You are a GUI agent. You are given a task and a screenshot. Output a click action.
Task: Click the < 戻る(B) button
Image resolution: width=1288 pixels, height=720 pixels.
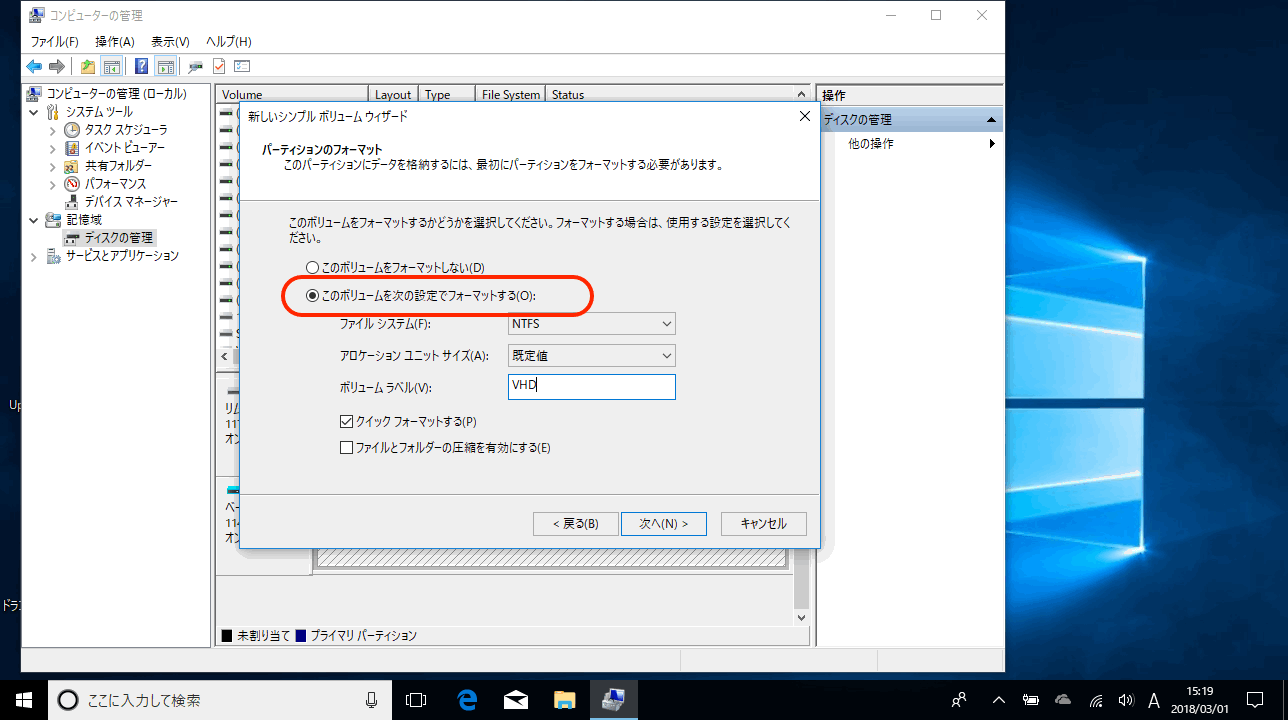coord(574,524)
